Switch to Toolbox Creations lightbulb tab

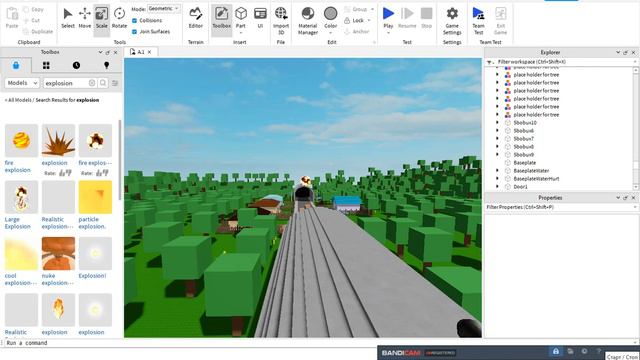(x=107, y=65)
